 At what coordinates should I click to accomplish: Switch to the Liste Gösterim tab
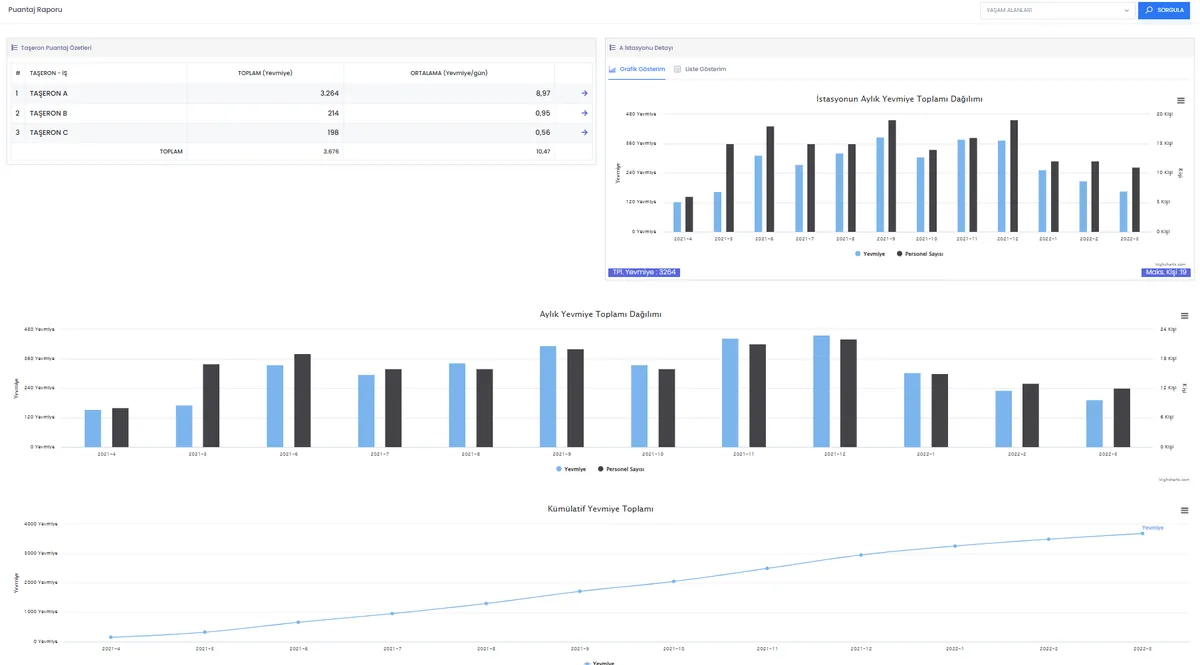pos(700,69)
